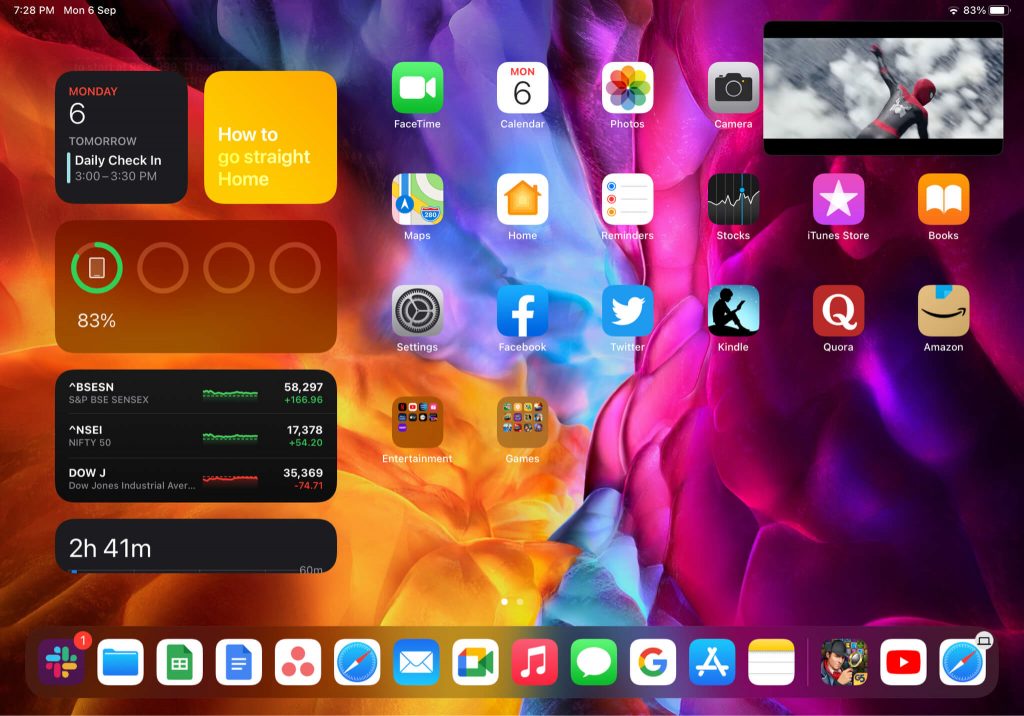Image resolution: width=1024 pixels, height=716 pixels.
Task: Open Safari located beside Mail in dock
Action: (x=357, y=662)
